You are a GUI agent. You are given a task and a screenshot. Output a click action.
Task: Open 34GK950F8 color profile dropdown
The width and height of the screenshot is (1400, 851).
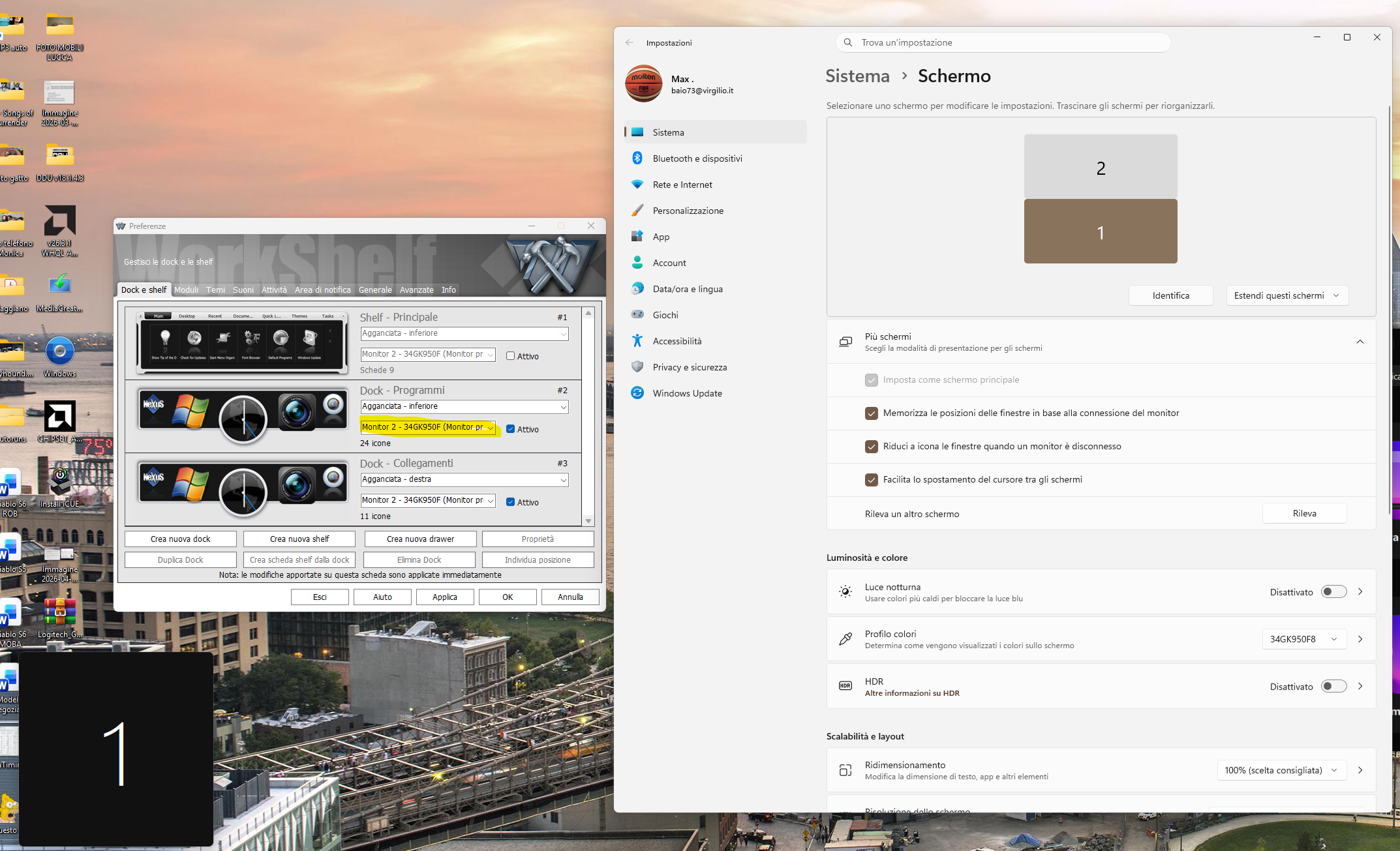coord(1304,639)
